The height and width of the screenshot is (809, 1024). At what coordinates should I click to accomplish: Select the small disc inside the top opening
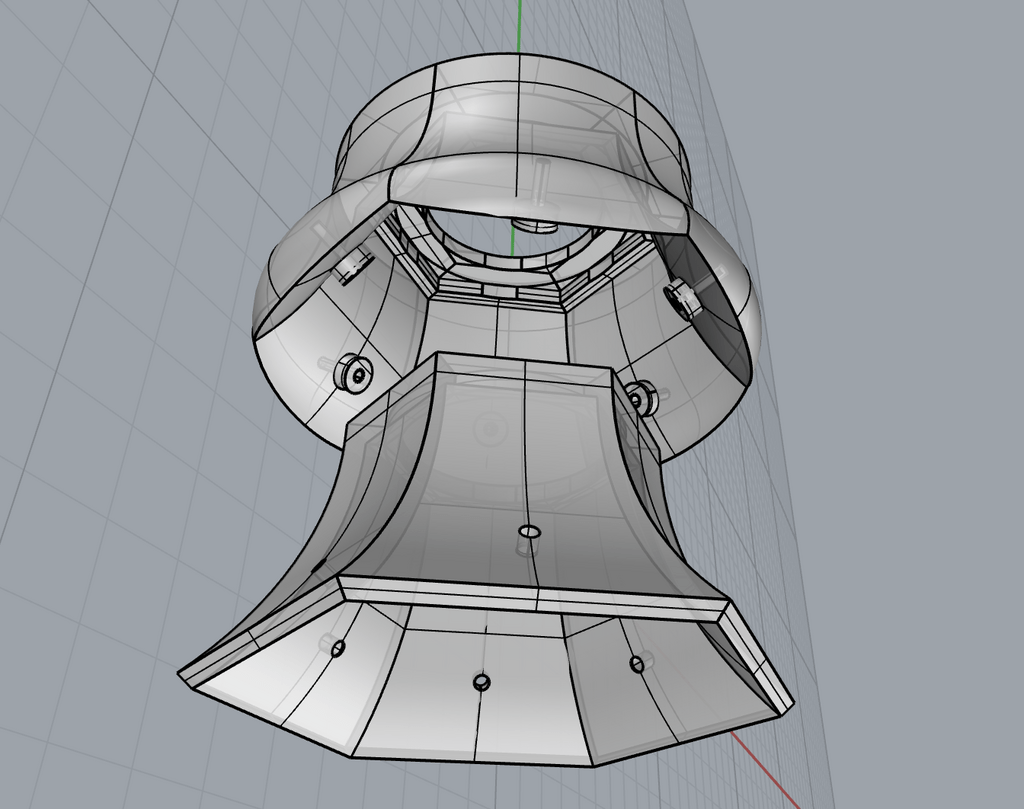533,226
